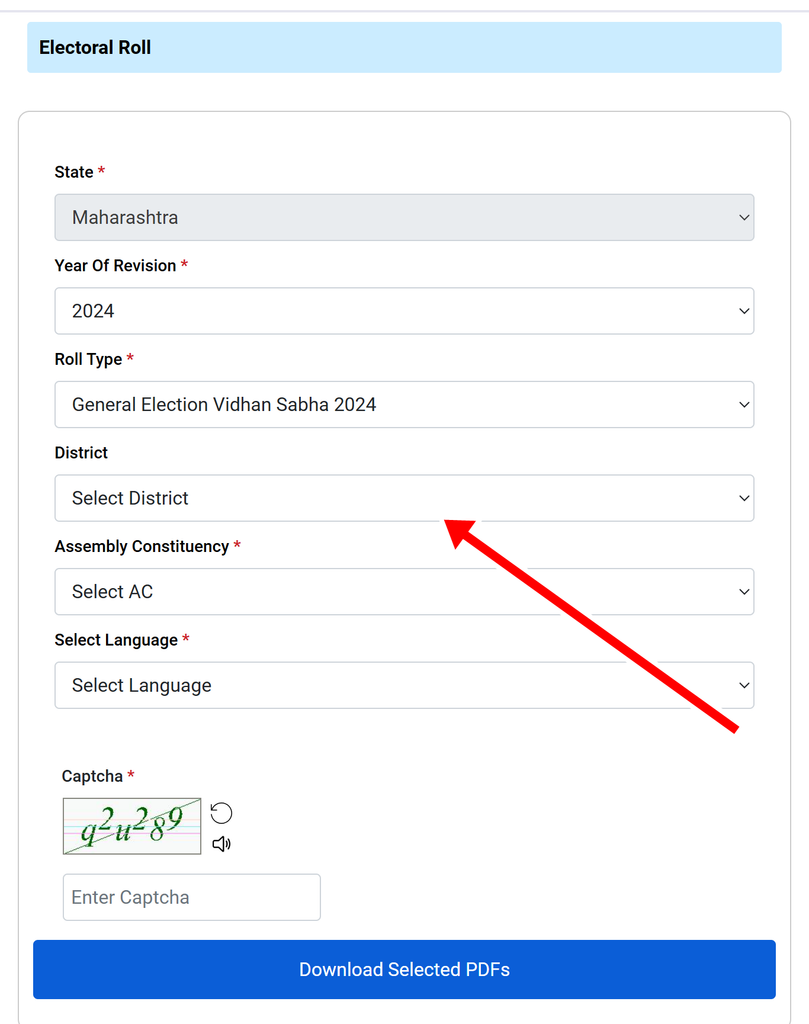Image resolution: width=809 pixels, height=1024 pixels.
Task: Click the chevron on the District field
Action: (744, 498)
